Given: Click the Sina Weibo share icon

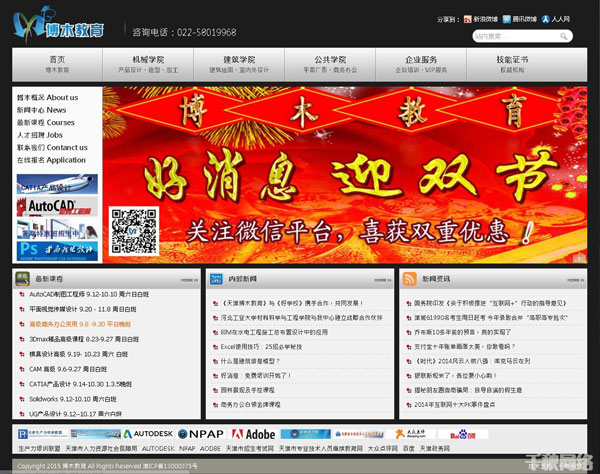Looking at the screenshot, I should (467, 19).
